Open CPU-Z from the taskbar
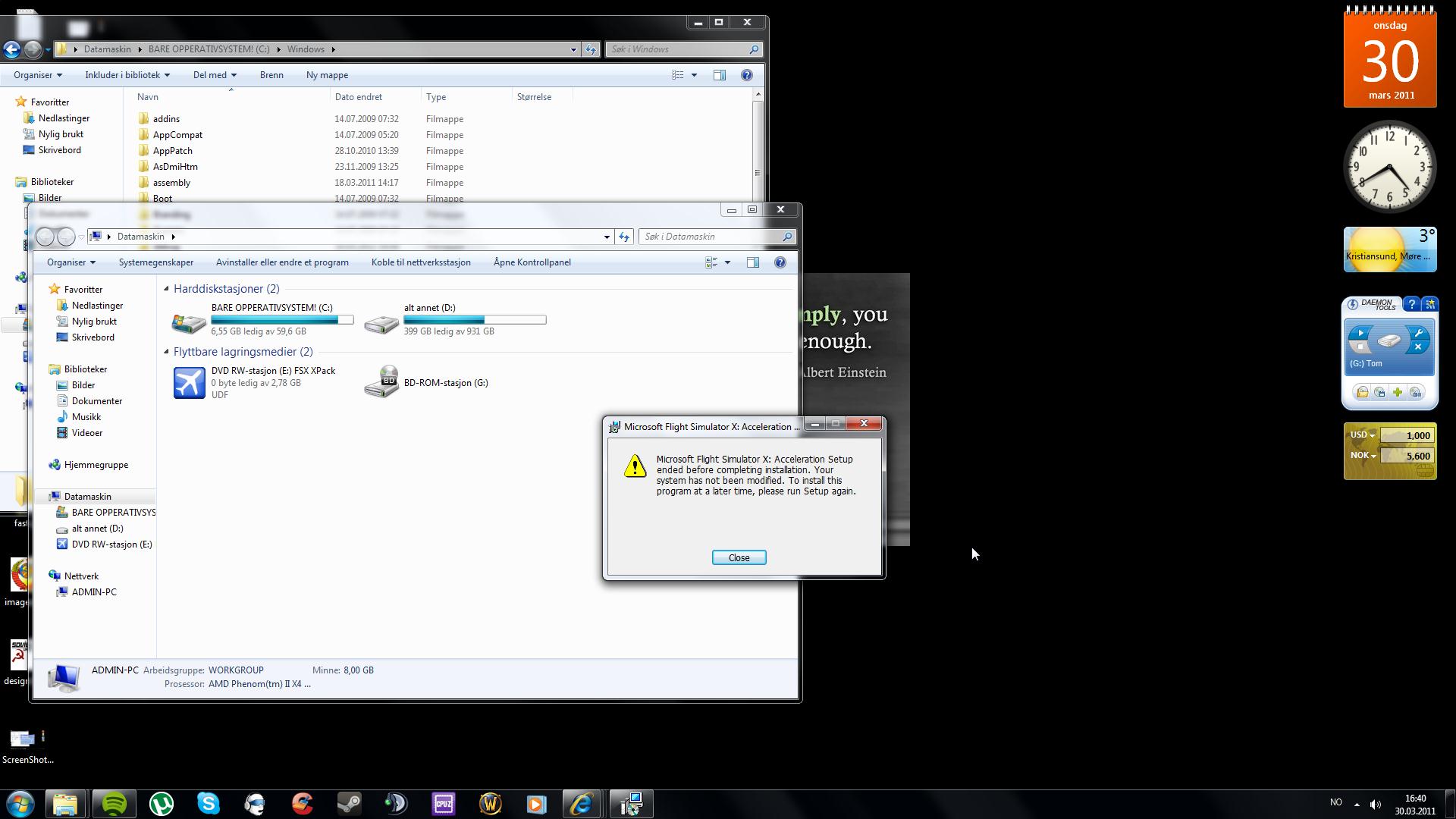Screen dimensions: 1456x819 point(443,804)
